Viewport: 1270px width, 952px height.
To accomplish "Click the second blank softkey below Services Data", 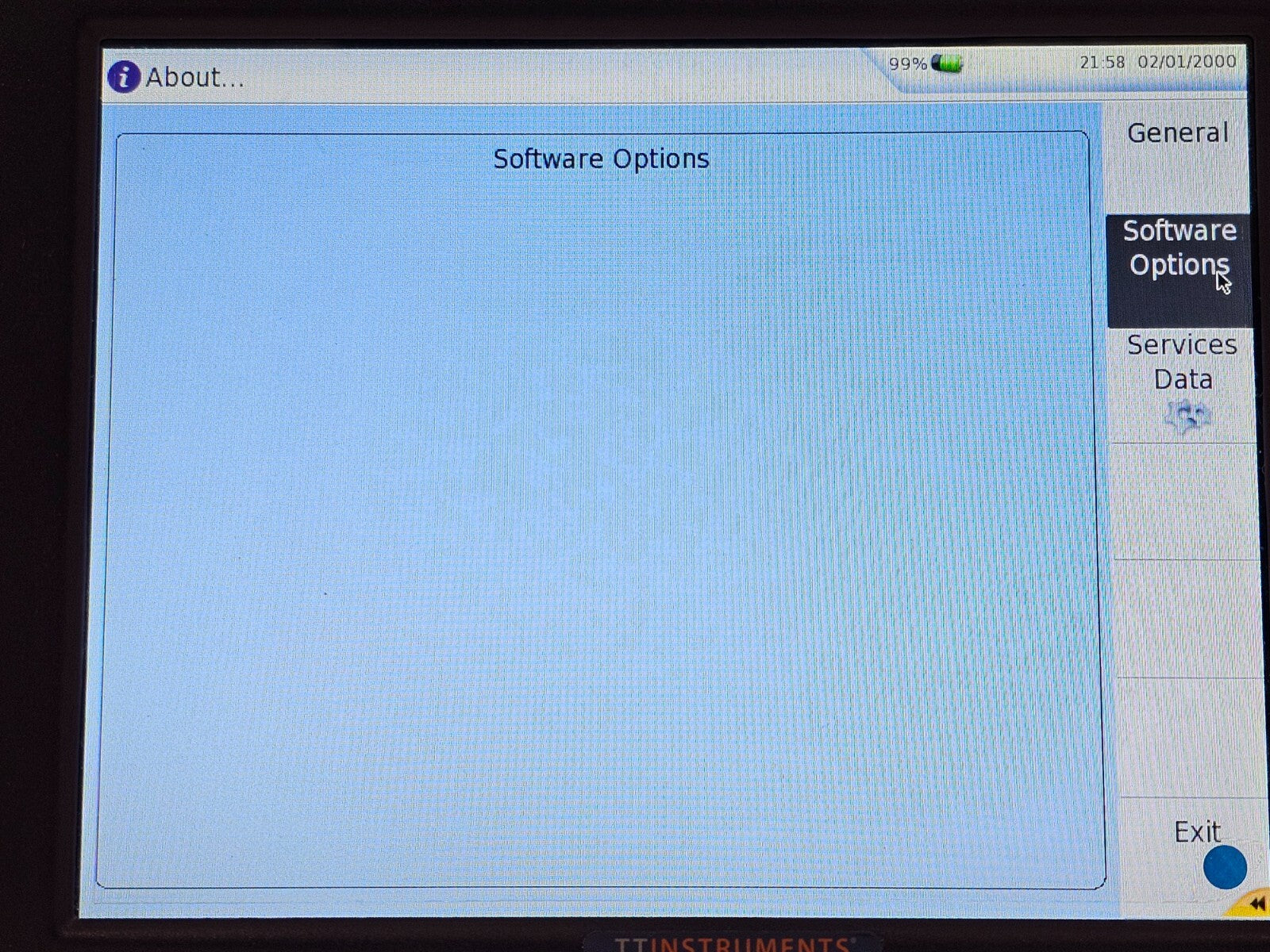I will pyautogui.click(x=1188, y=619).
